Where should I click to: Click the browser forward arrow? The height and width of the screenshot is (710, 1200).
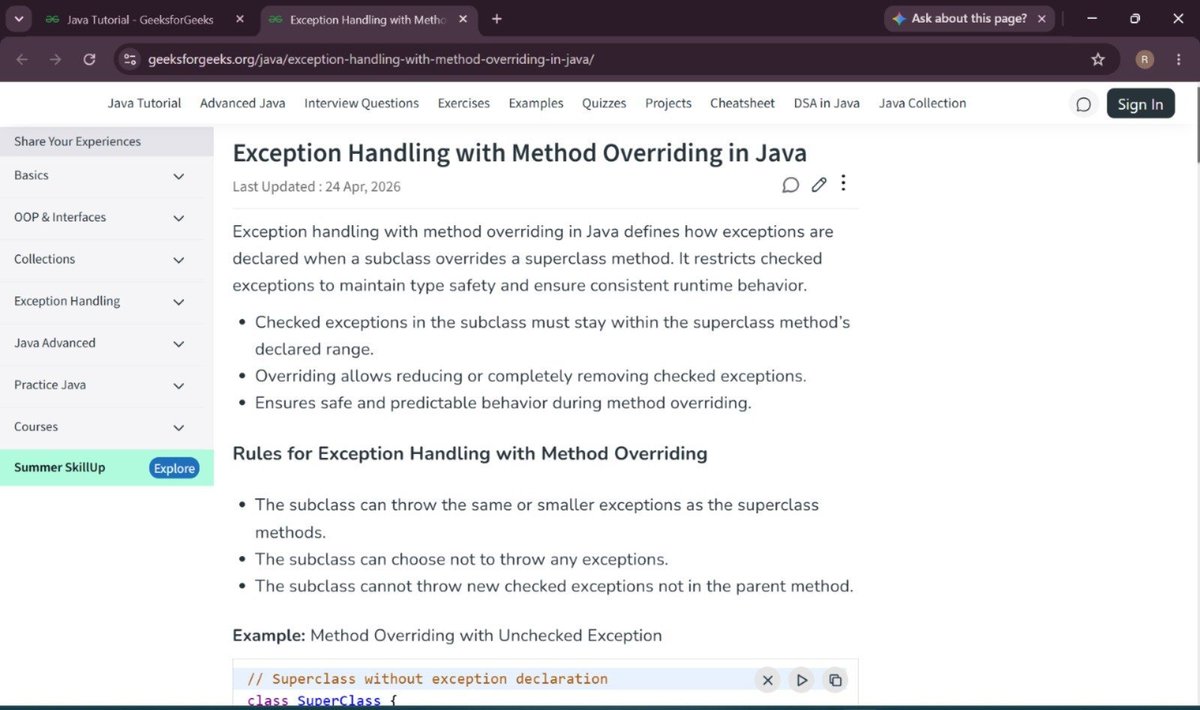[55, 59]
